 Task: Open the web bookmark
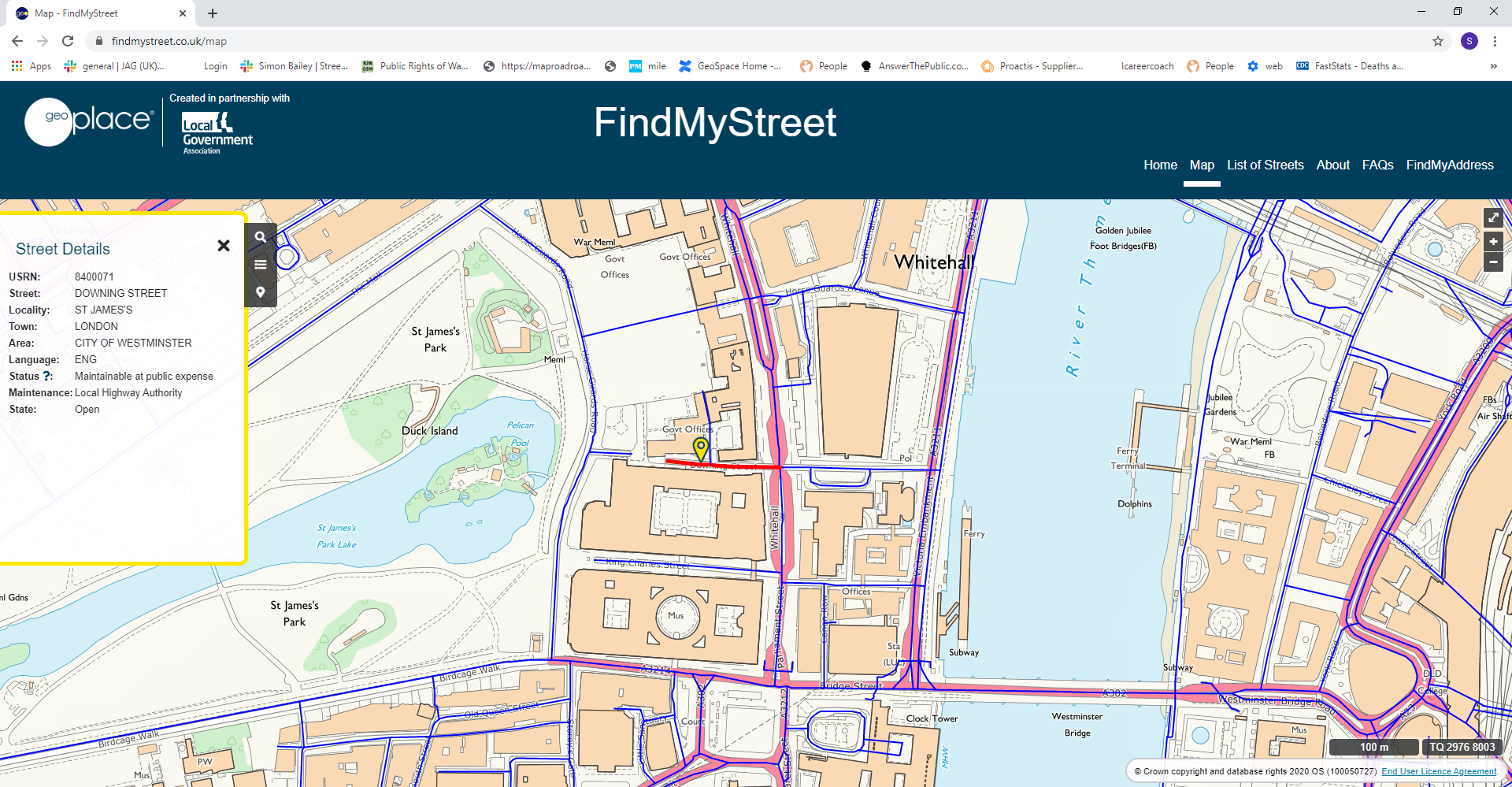[1266, 66]
